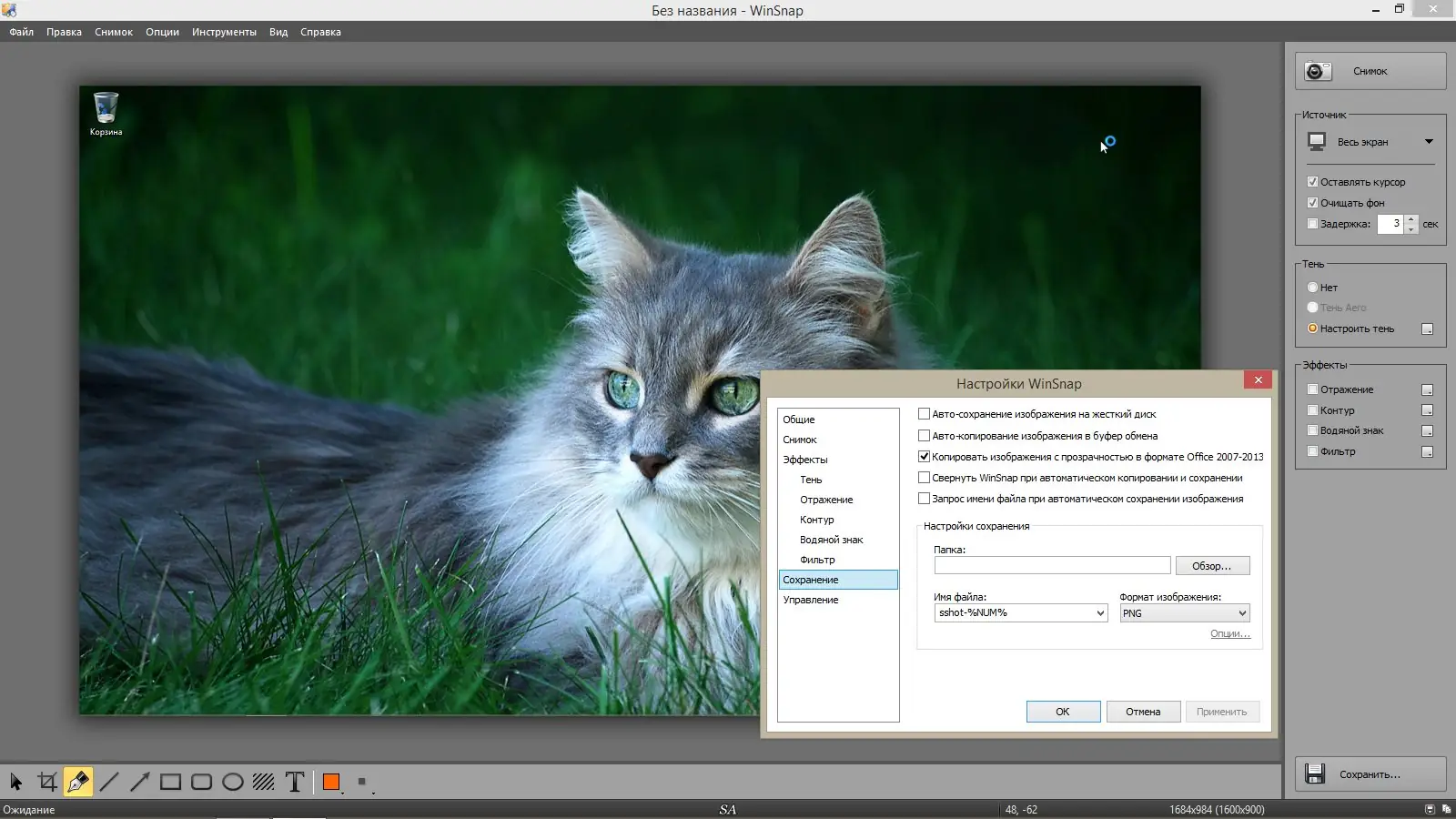Select the Ellipse shape tool

[x=233, y=781]
